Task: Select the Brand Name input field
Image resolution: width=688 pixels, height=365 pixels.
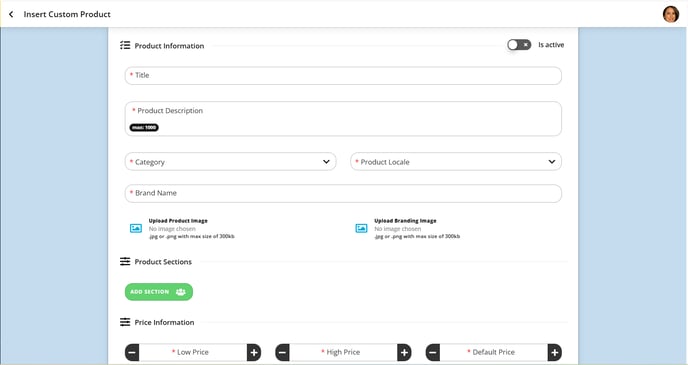Action: pyautogui.click(x=343, y=193)
